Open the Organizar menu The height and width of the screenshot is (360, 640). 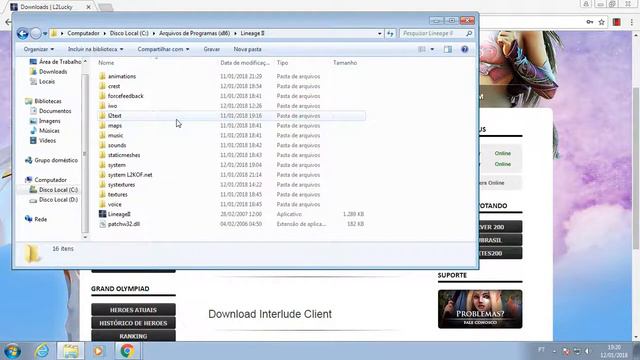(x=38, y=49)
